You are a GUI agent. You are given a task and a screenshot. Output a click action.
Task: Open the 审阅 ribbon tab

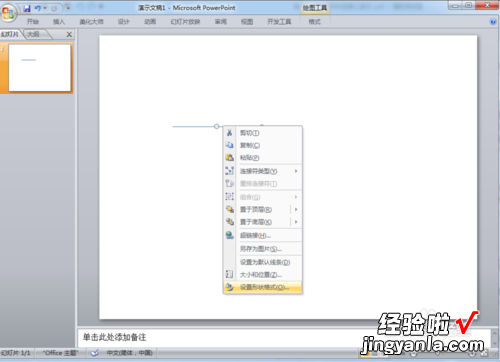click(221, 22)
